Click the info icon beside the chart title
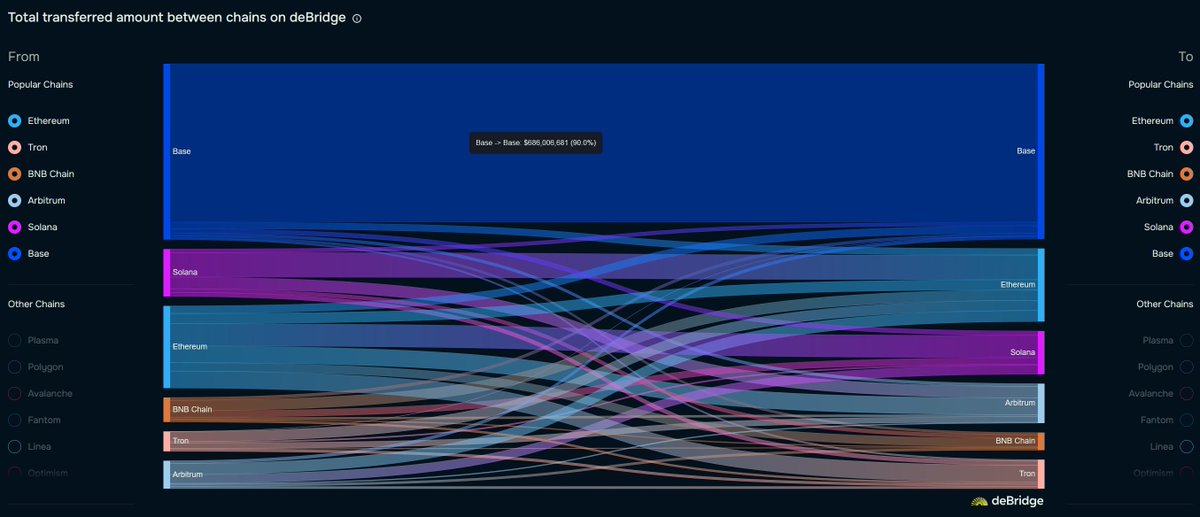 [x=357, y=19]
